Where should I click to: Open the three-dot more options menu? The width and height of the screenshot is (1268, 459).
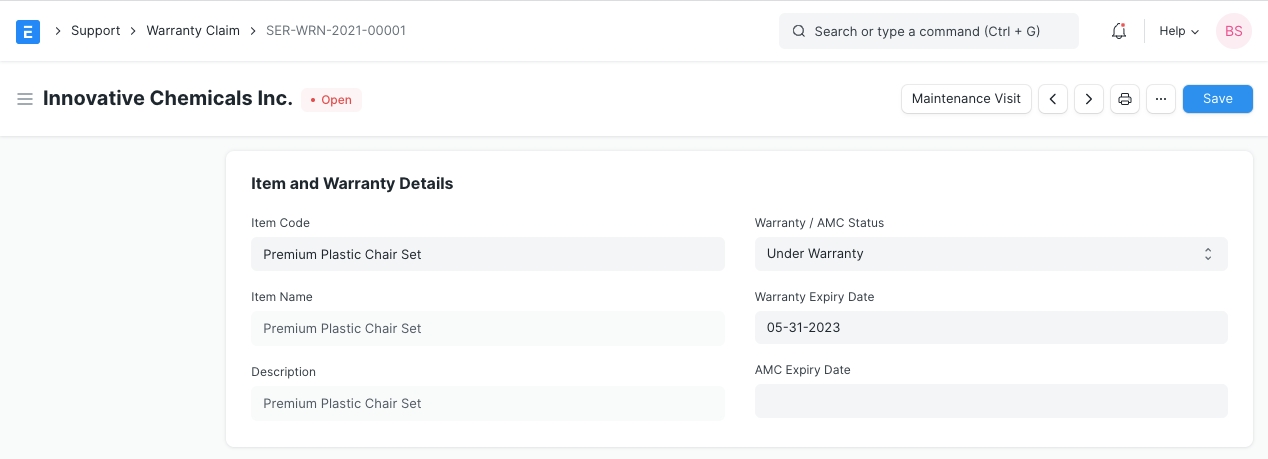[x=1160, y=99]
